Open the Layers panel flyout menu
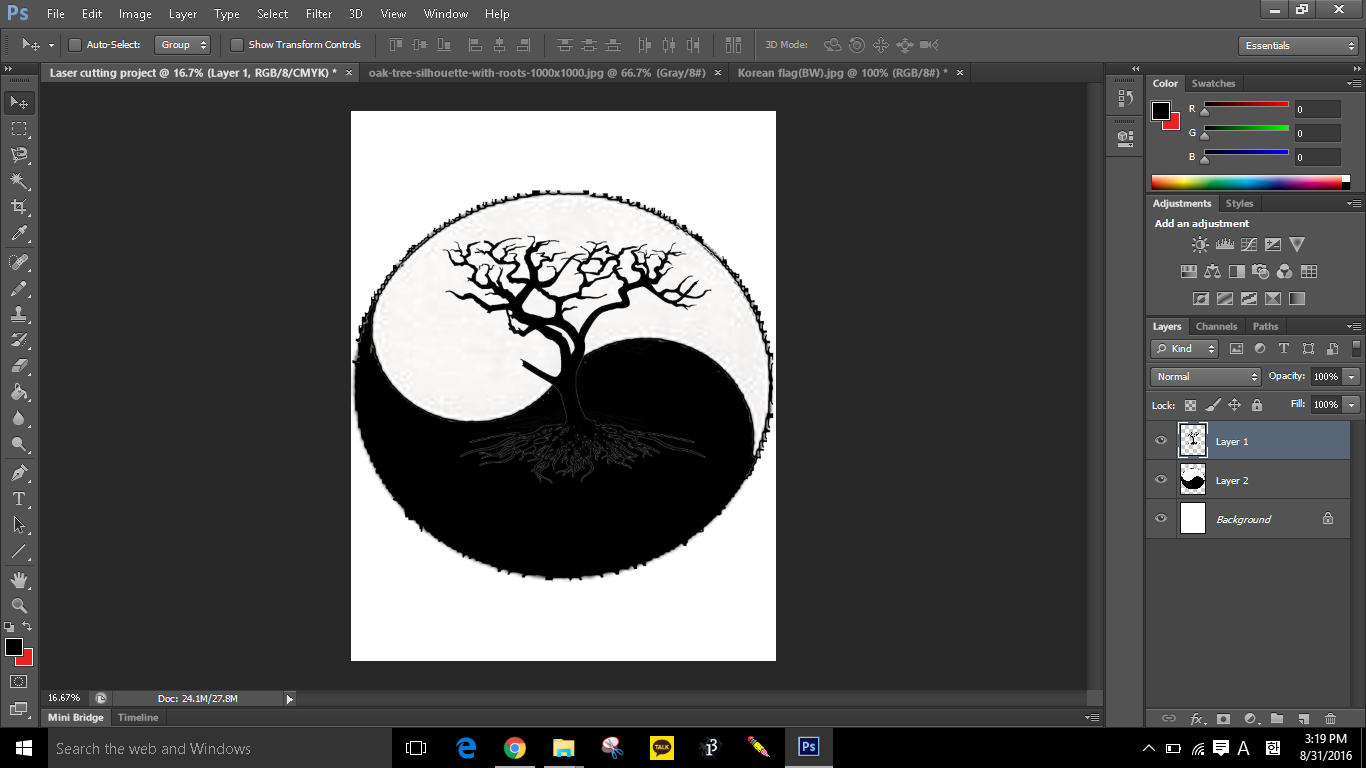Screen dimensions: 1366x768 [x=1354, y=327]
